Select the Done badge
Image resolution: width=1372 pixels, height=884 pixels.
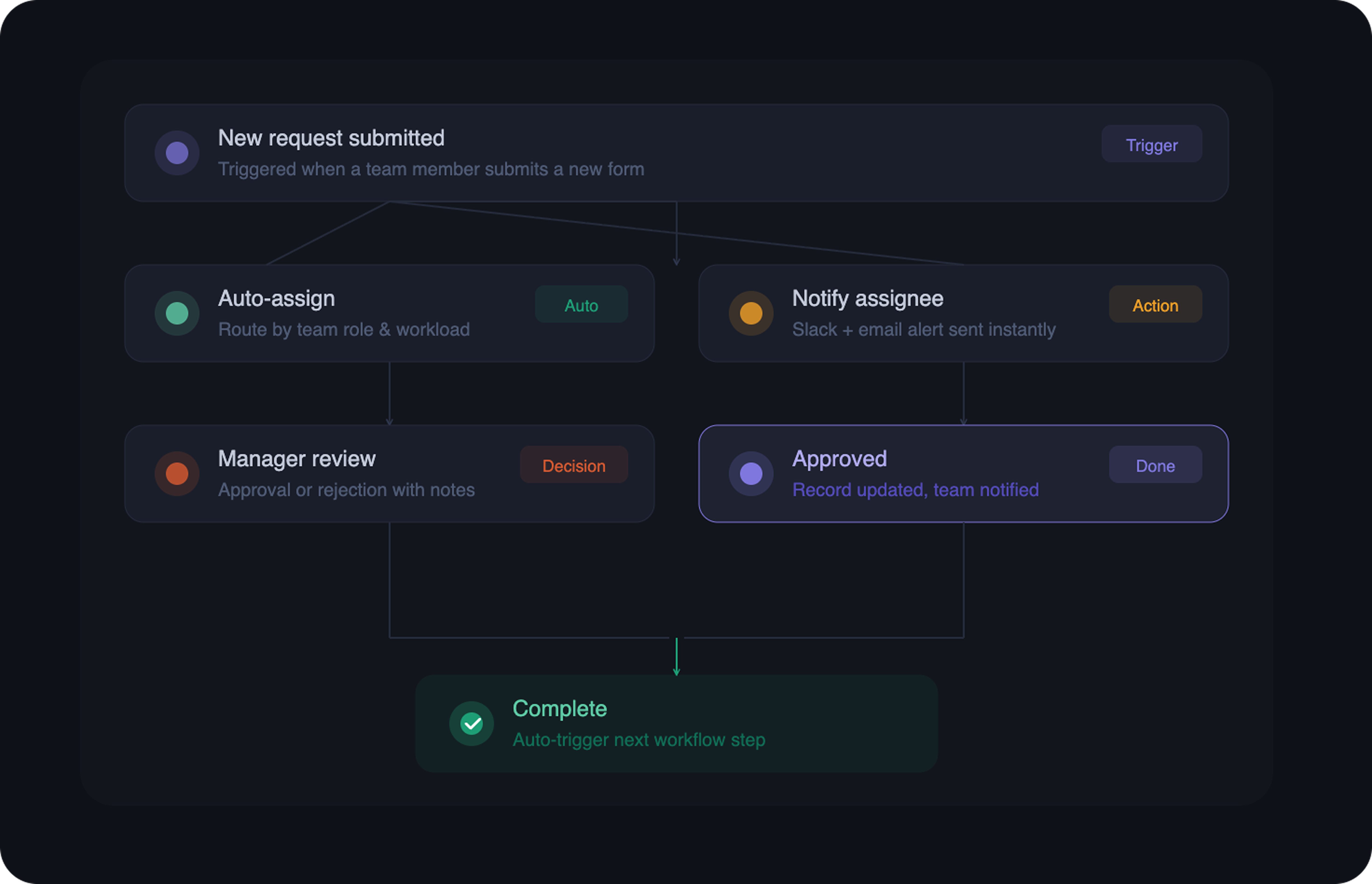[1155, 464]
